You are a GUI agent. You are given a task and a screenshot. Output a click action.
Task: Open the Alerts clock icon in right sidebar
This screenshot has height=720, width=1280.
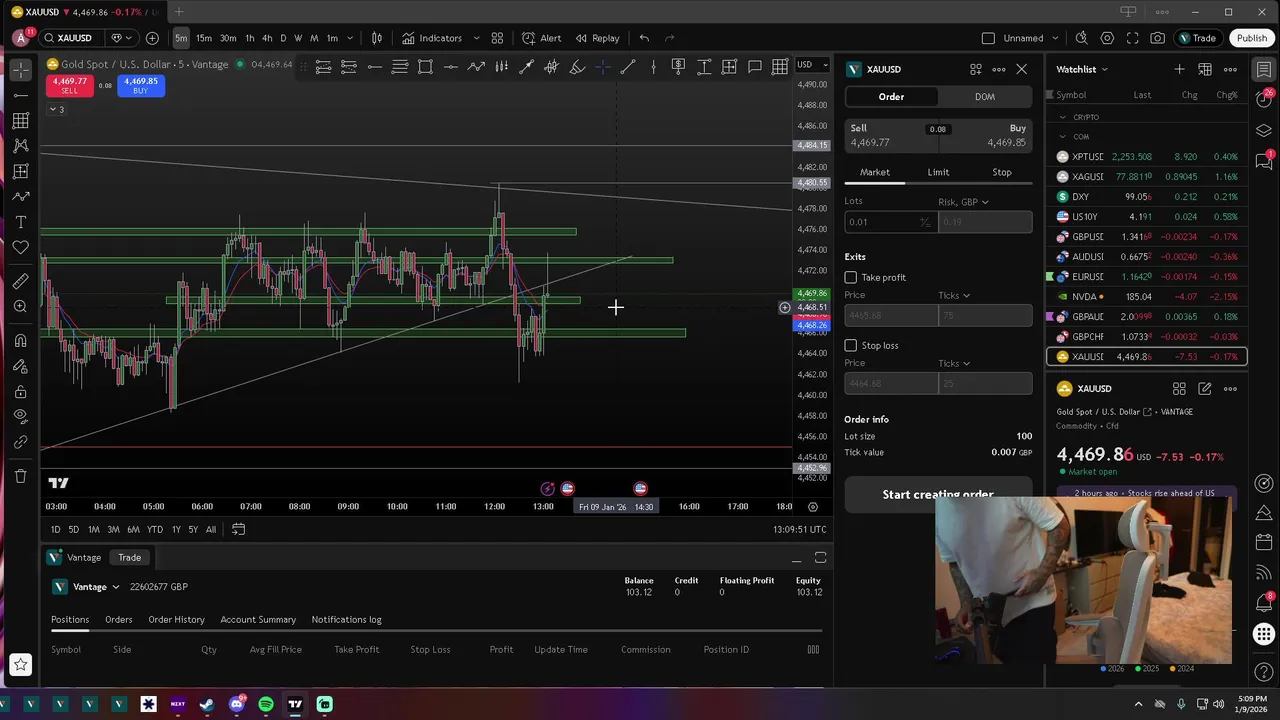pyautogui.click(x=1264, y=99)
